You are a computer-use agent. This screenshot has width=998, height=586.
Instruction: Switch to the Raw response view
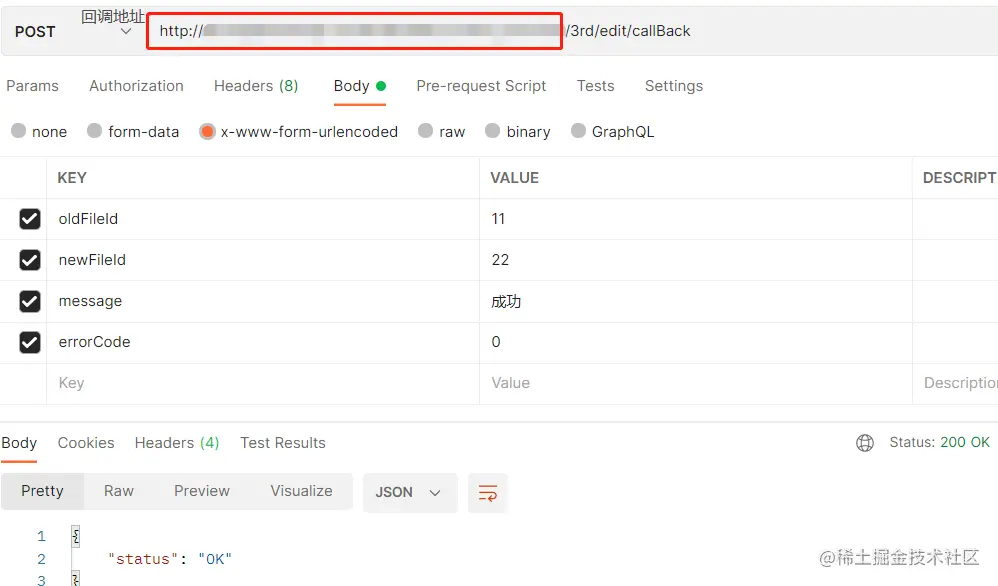119,491
